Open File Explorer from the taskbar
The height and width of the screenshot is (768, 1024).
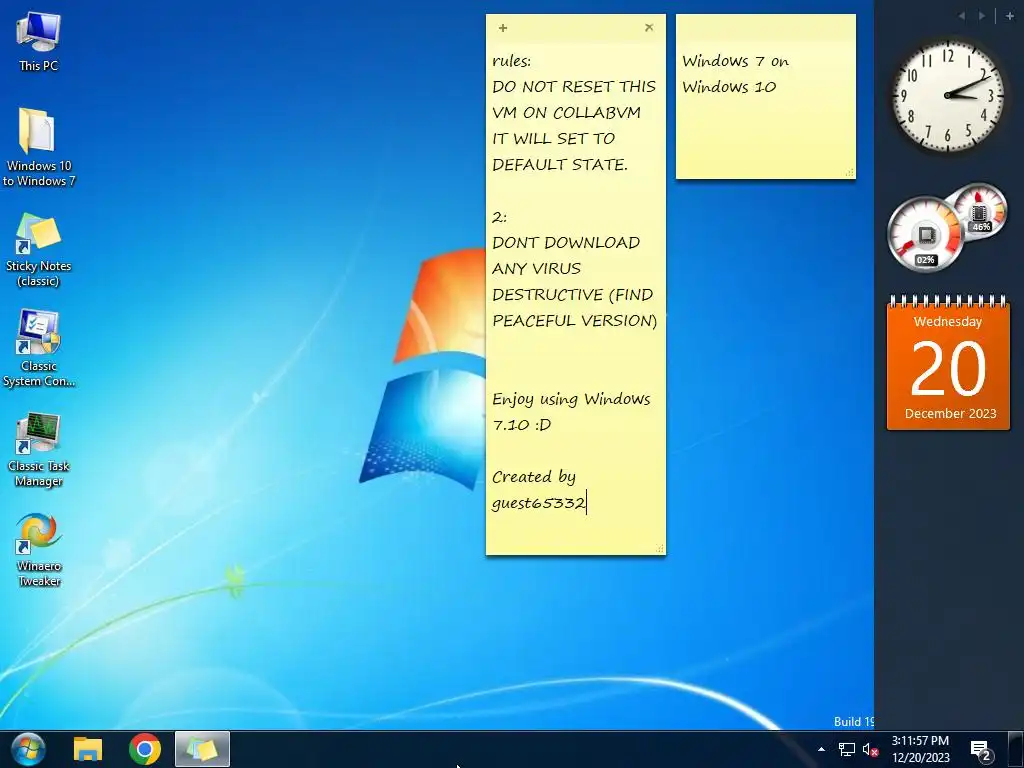tap(88, 749)
